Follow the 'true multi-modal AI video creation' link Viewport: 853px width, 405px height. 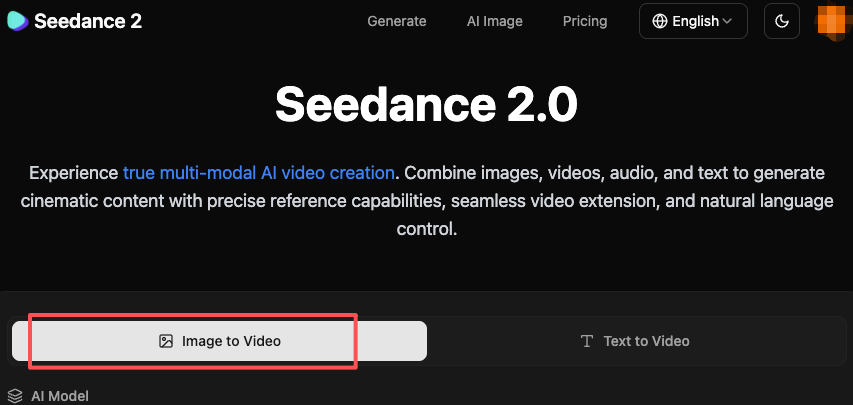pos(260,171)
